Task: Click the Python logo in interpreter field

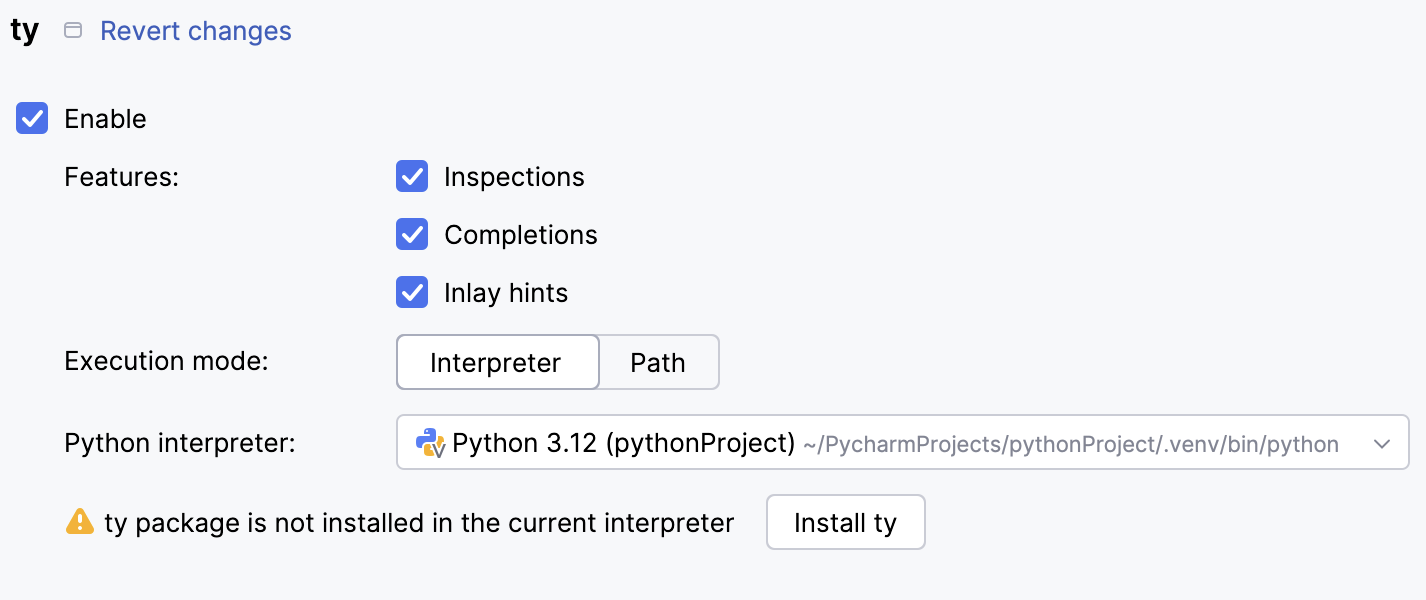Action: [x=430, y=442]
